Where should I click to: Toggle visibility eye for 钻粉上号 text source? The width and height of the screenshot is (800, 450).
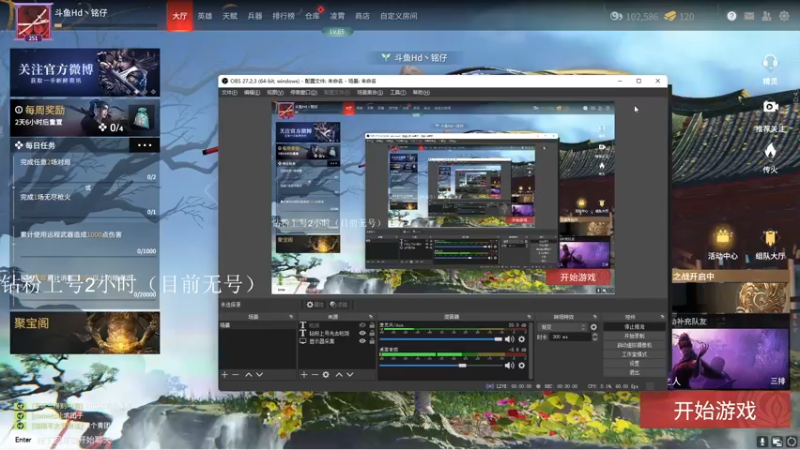pyautogui.click(x=362, y=333)
